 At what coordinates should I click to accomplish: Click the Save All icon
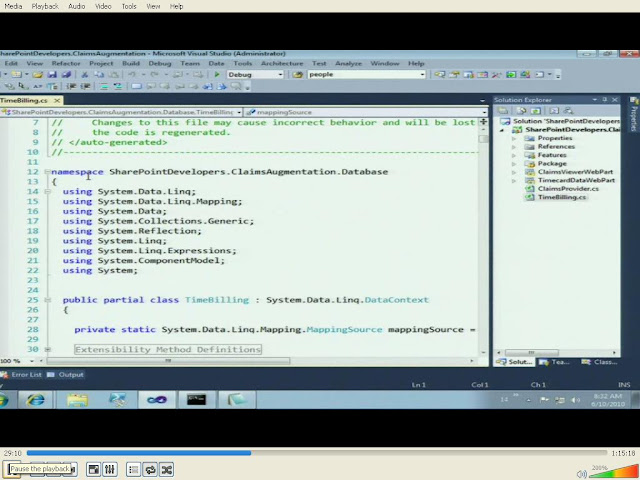(x=66, y=74)
